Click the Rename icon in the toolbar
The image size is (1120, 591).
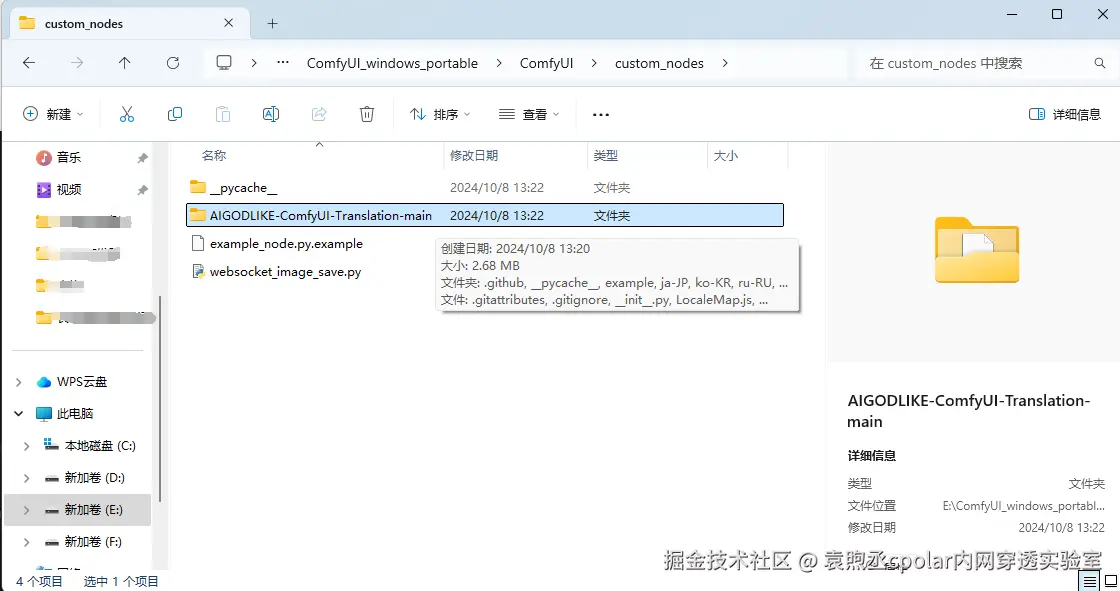point(270,113)
